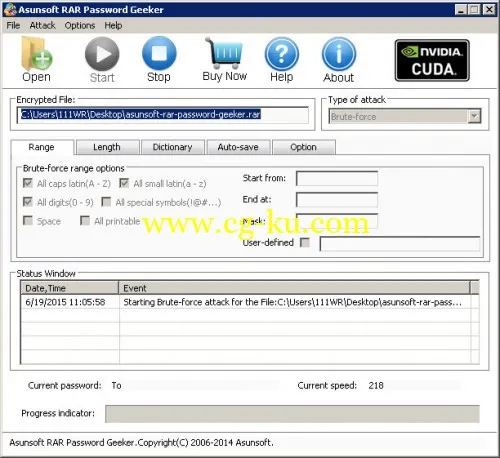Screen dimensions: 500x458
Task: Toggle All small latin(a - z) checkbox
Action: [x=124, y=183]
